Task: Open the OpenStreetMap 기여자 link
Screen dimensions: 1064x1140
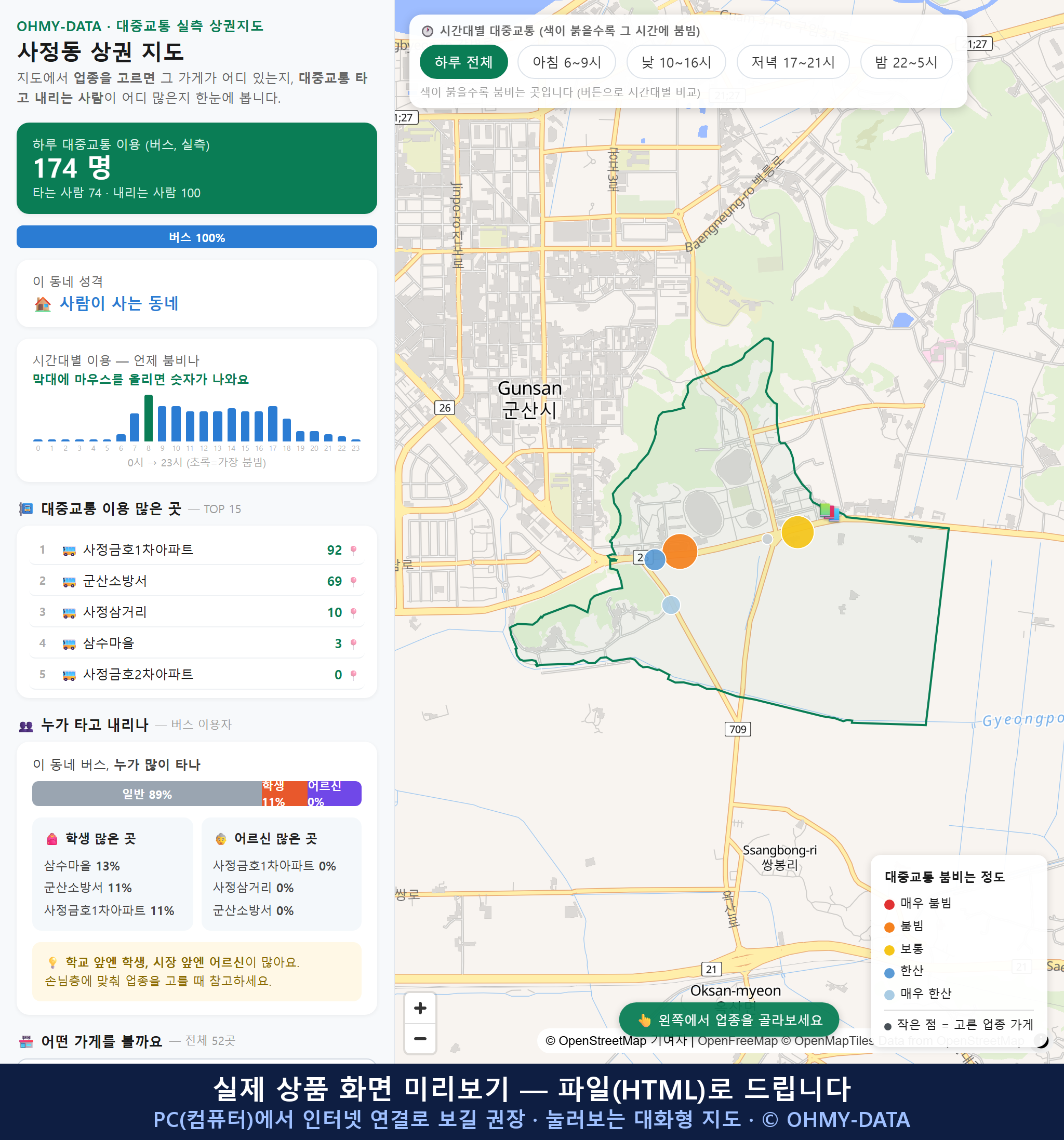Action: tap(616, 1040)
